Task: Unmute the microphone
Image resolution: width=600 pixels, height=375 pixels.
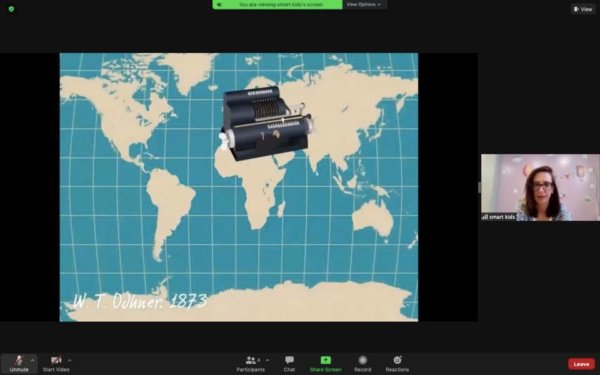Action: coord(19,364)
